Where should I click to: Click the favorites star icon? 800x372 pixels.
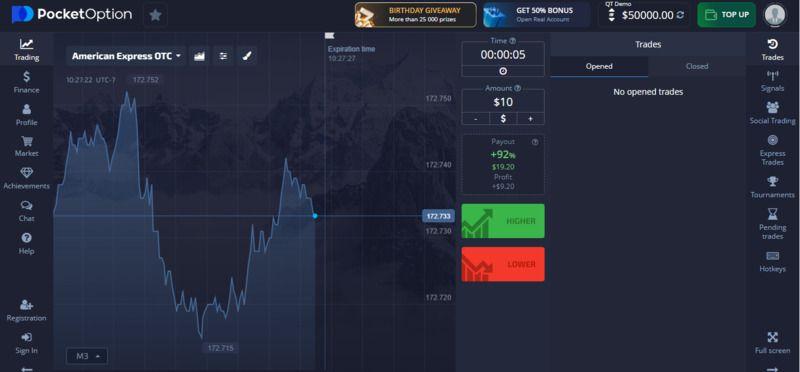155,15
